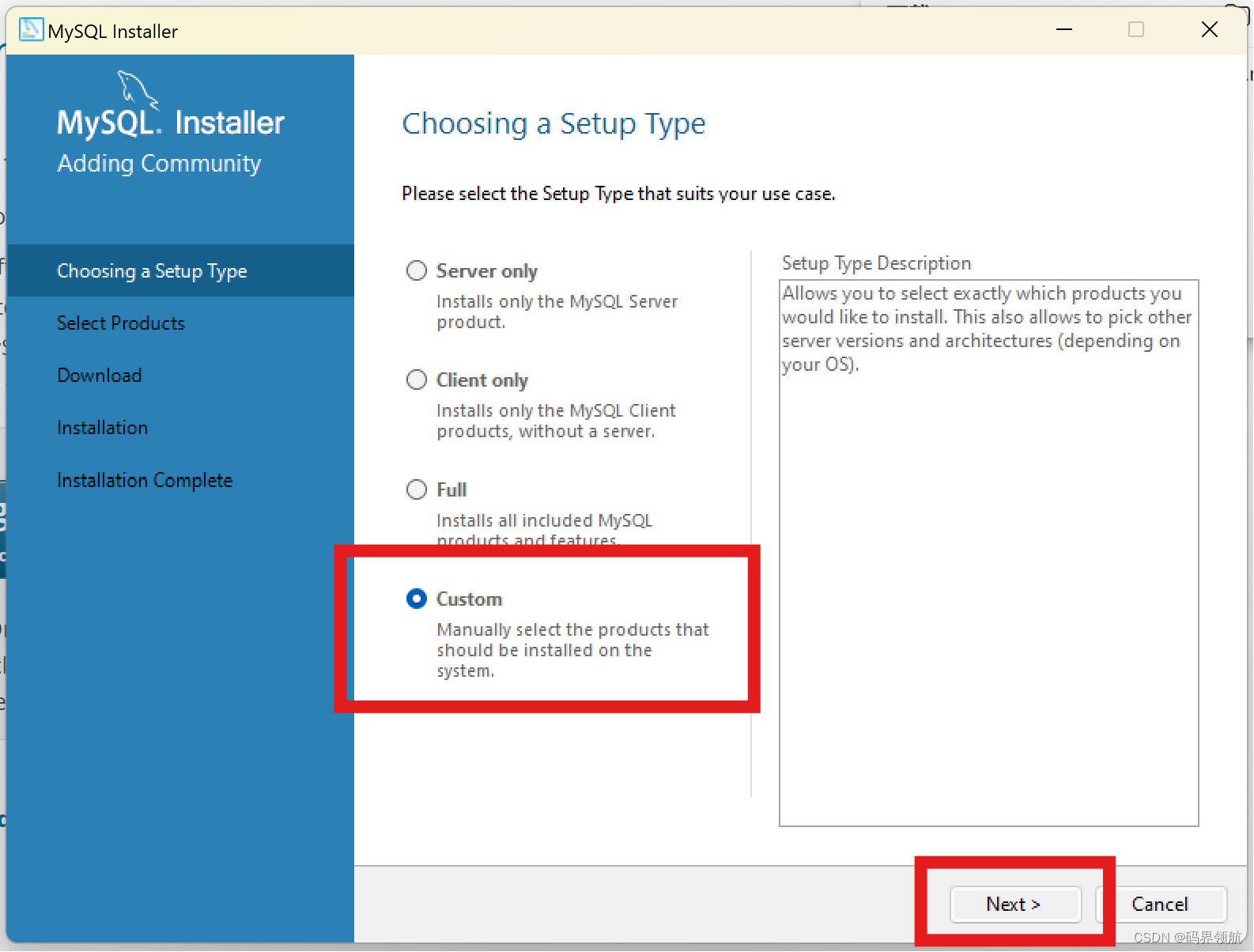This screenshot has height=952, width=1254.
Task: Close the MySQL Installer window
Action: coord(1209,30)
